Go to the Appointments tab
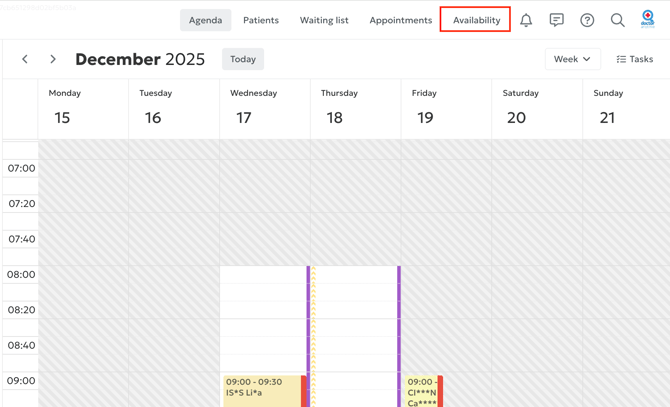670x407 pixels. tap(401, 20)
